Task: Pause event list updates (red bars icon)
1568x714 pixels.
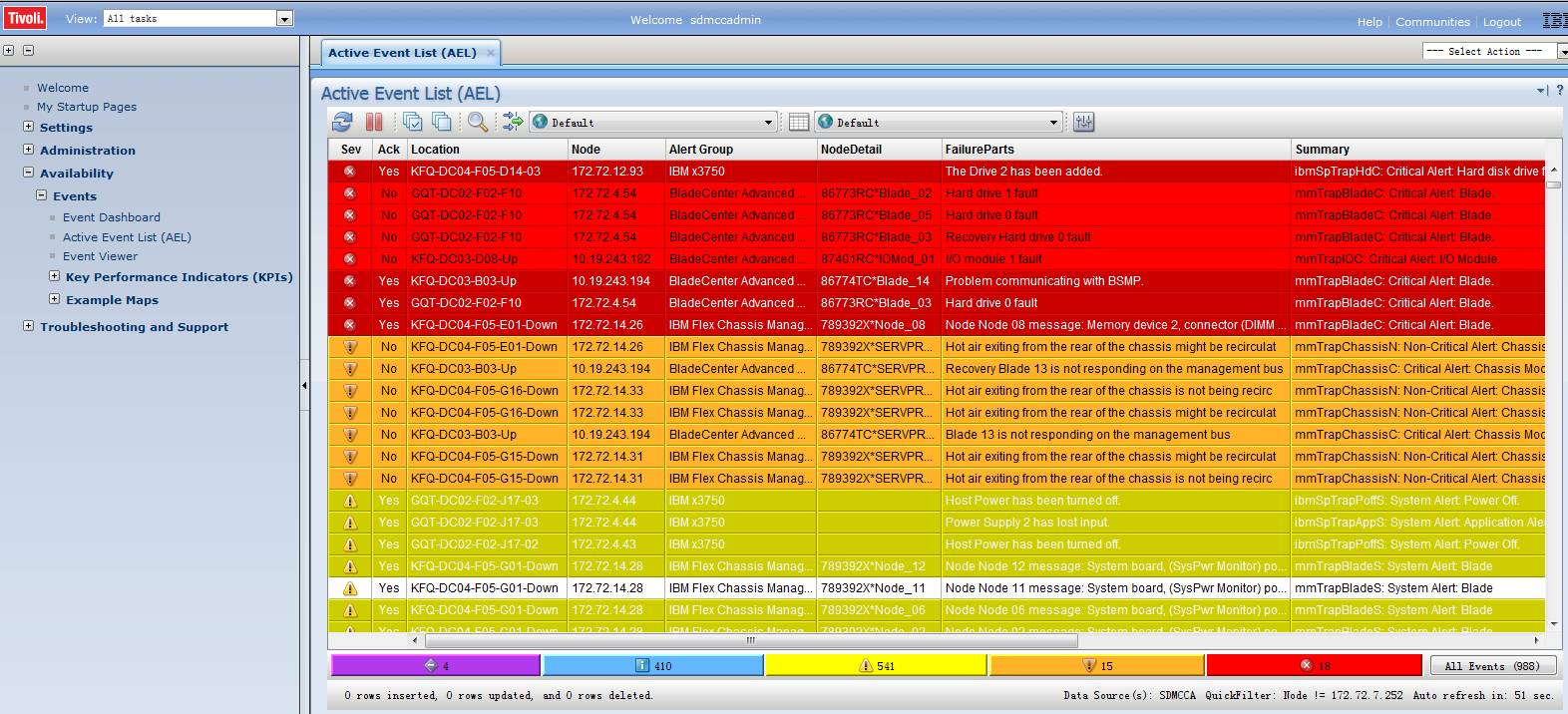Action: (x=374, y=122)
